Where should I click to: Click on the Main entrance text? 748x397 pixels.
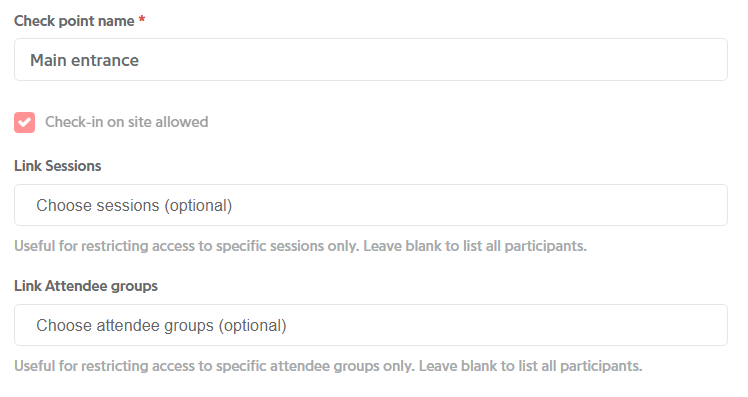[x=84, y=60]
